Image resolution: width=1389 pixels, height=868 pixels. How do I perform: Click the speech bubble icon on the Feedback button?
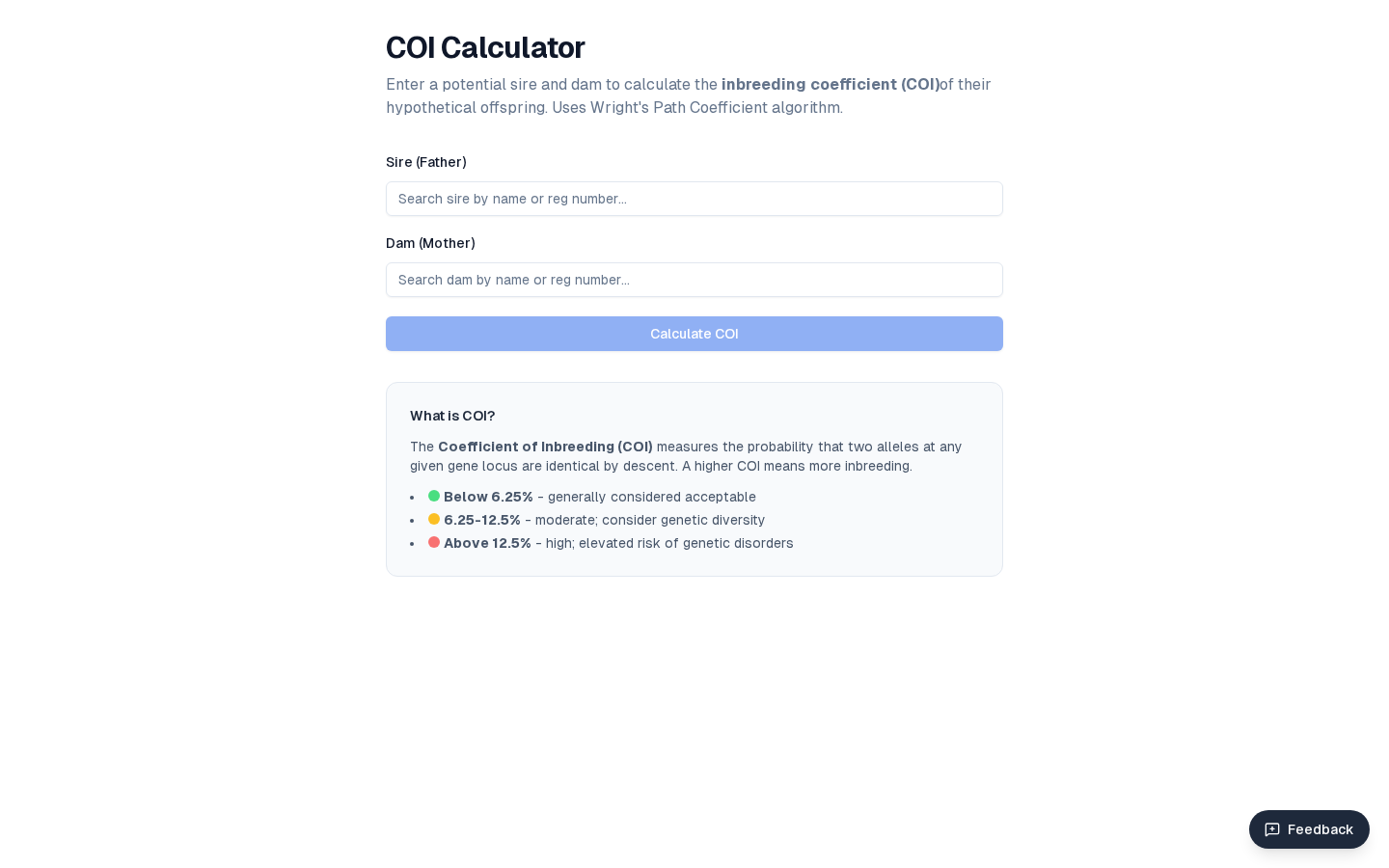click(x=1272, y=829)
